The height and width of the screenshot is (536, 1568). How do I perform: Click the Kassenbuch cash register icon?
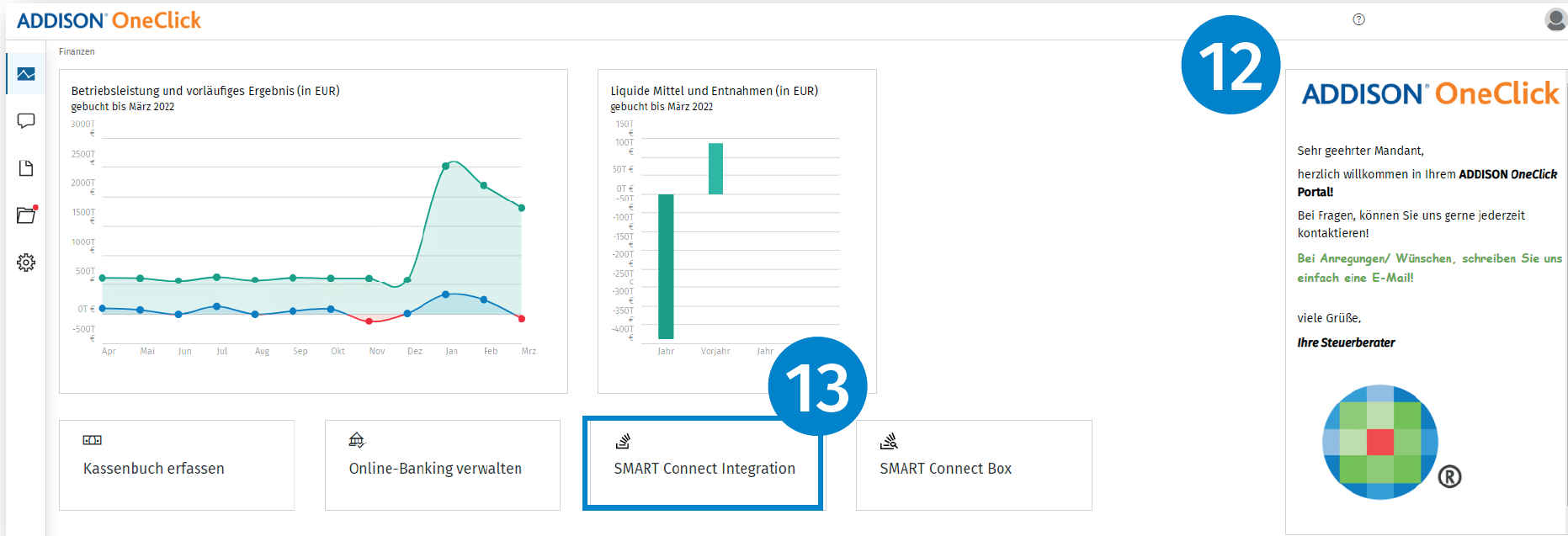tap(92, 440)
